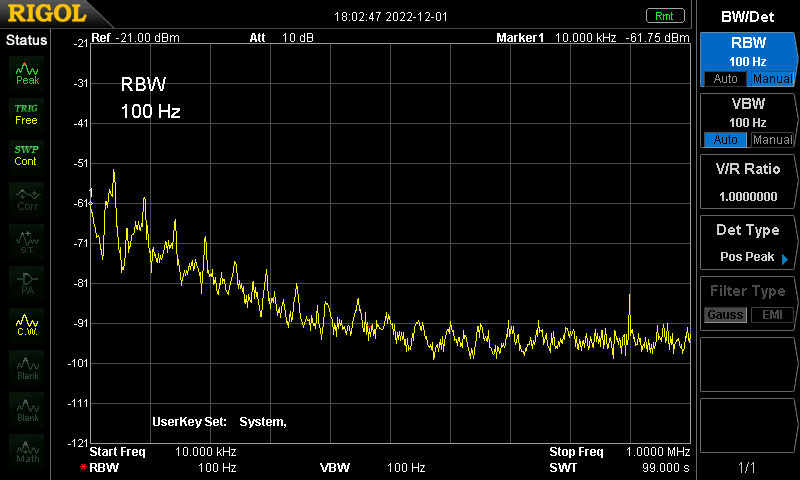Viewport: 800px width, 480px height.
Task: Click the Ref -21.00 dBm readout
Action: 135,38
